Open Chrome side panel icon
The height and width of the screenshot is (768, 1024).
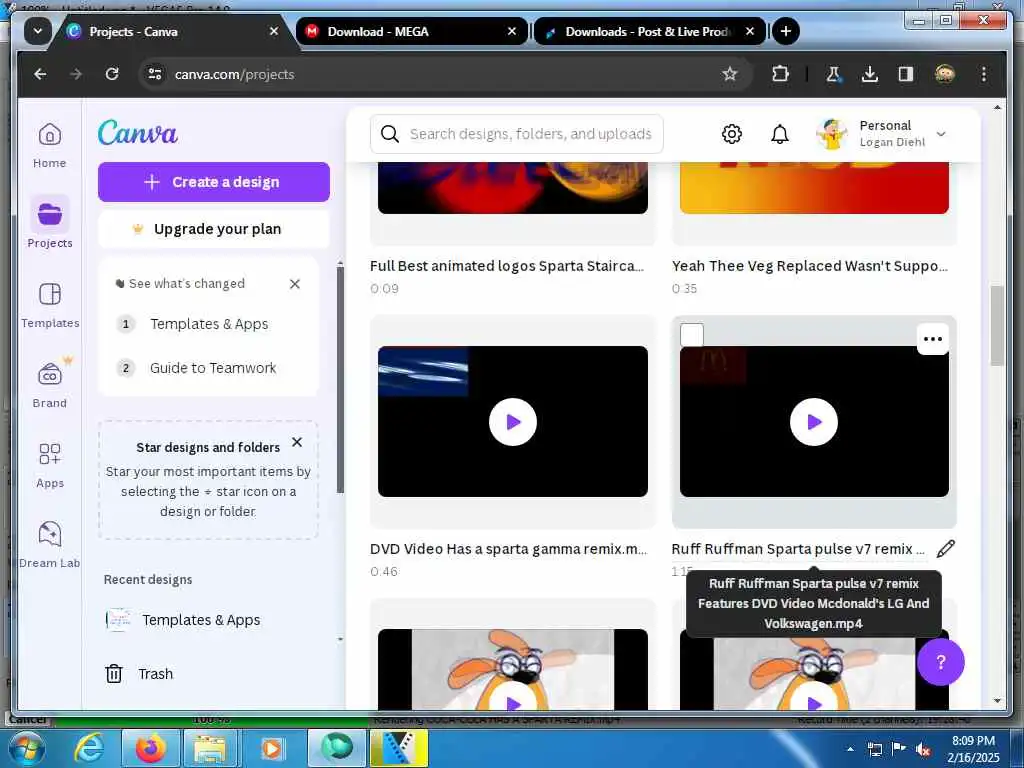coord(905,74)
